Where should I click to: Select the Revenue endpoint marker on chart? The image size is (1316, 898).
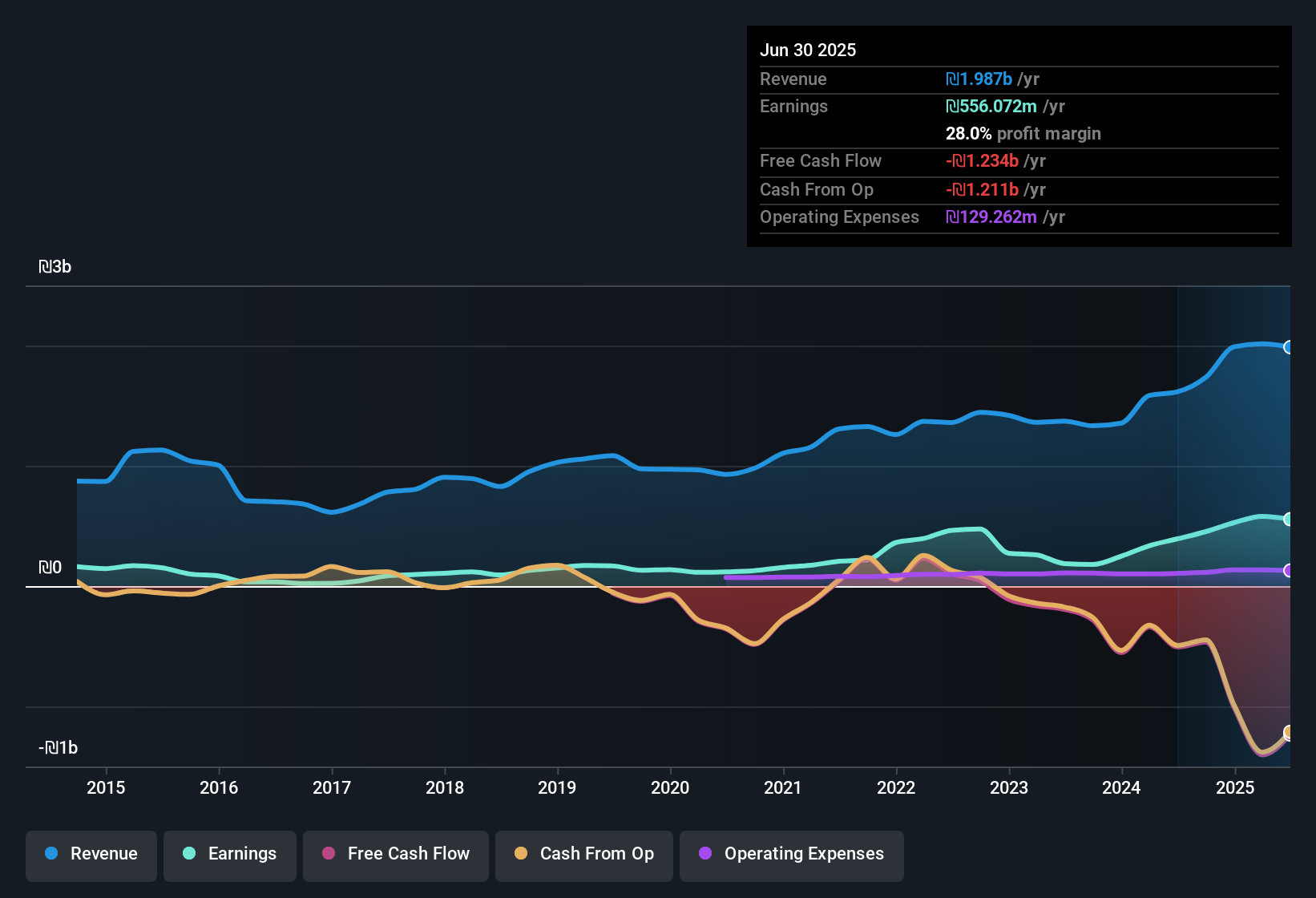1289,347
